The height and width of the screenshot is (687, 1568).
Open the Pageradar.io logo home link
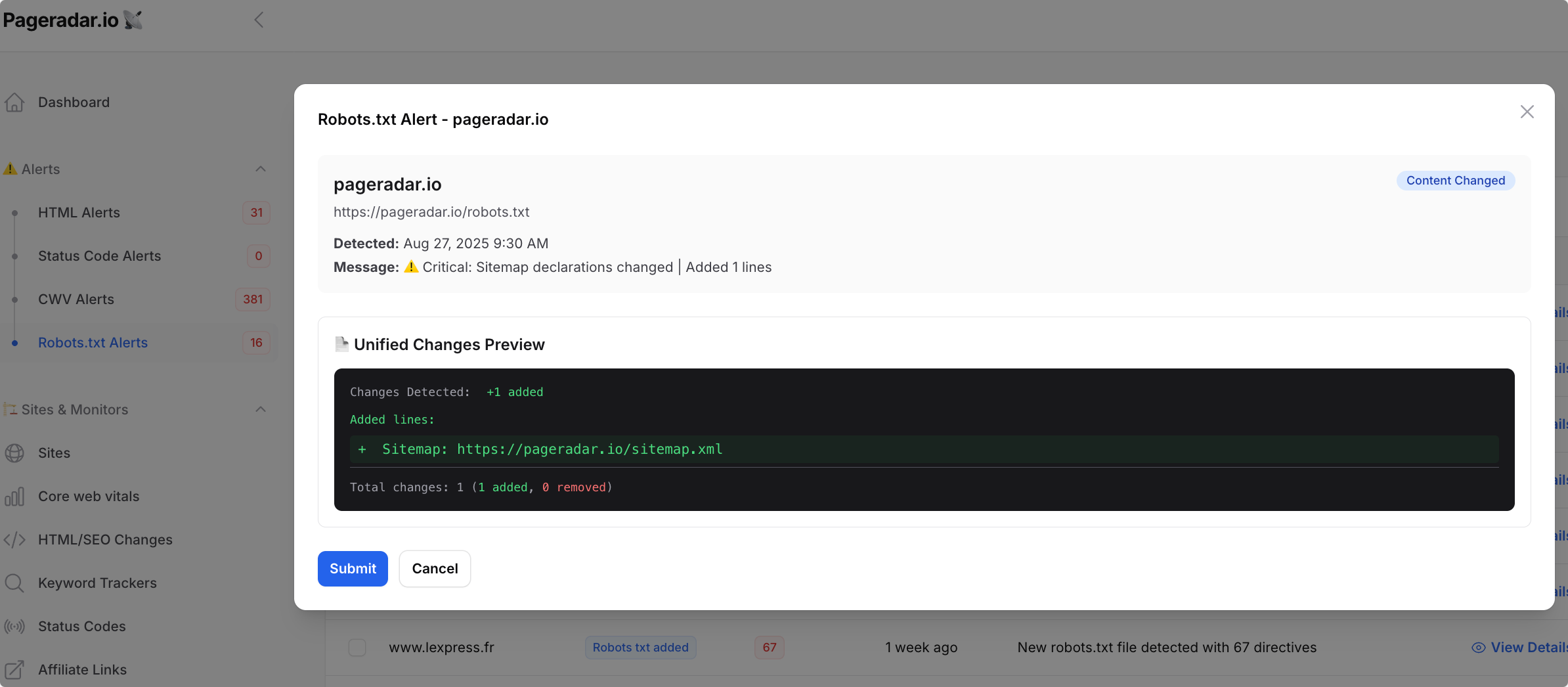tap(73, 20)
